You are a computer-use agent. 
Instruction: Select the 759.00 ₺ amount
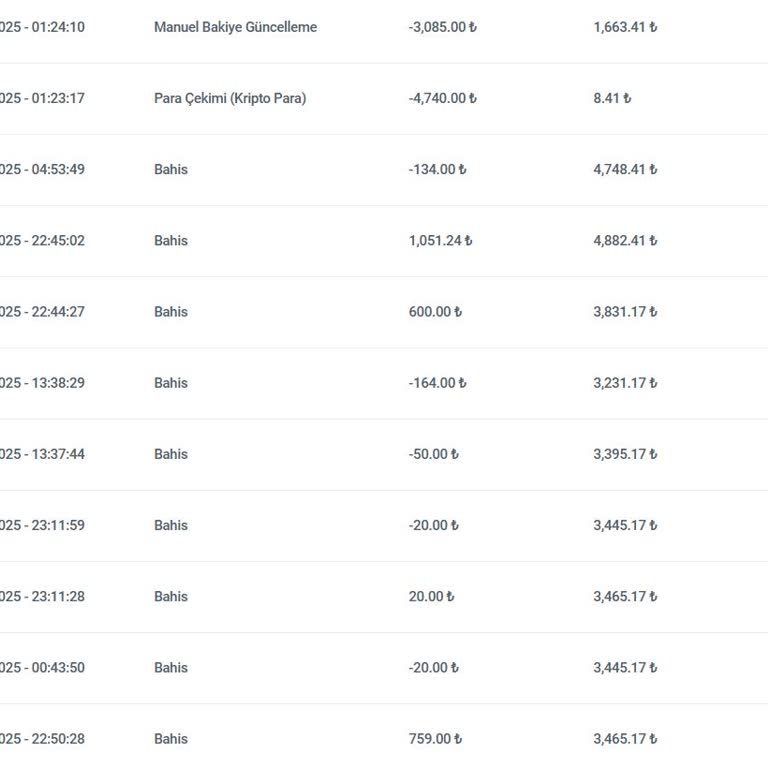coord(435,738)
